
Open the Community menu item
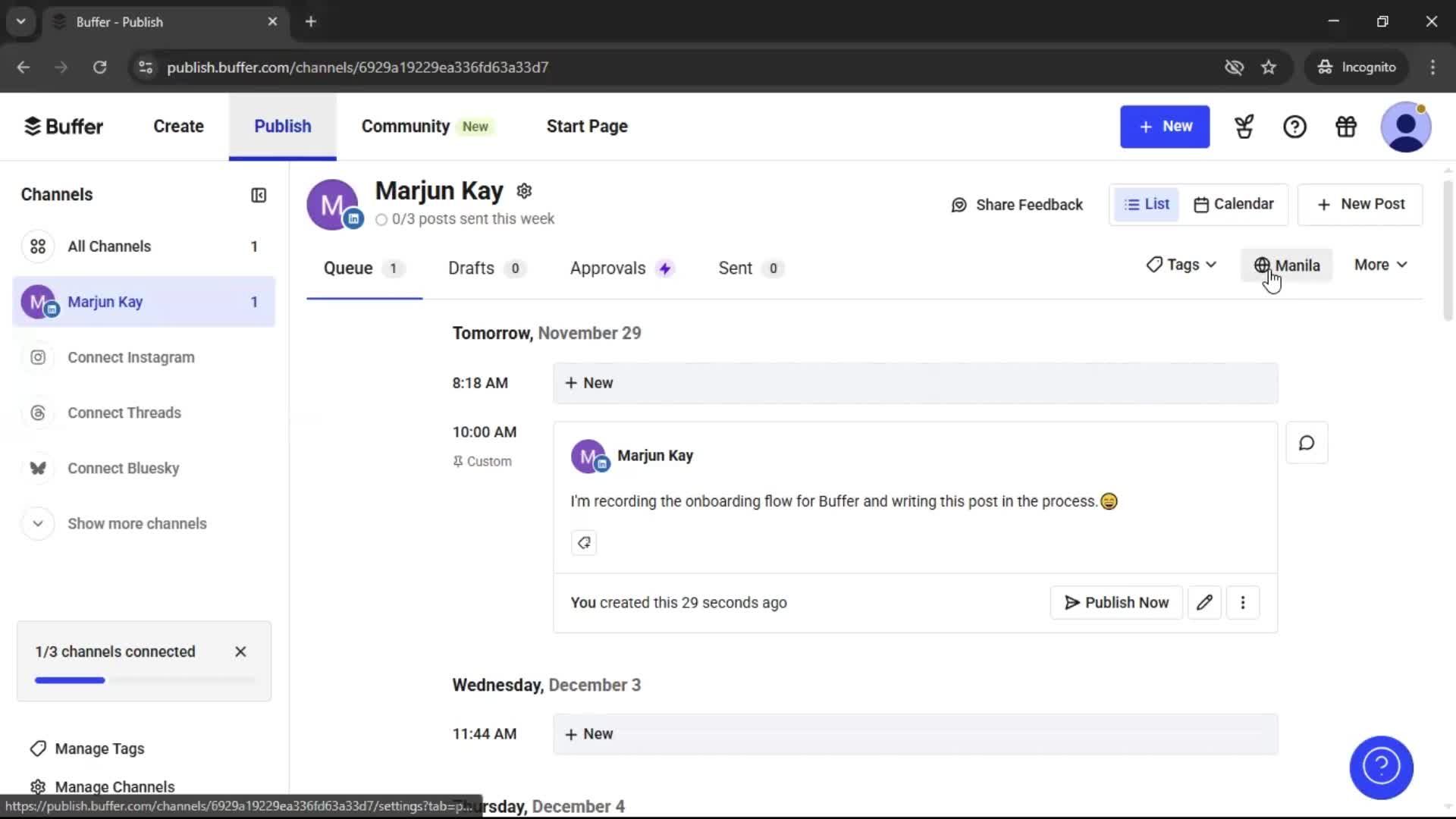click(405, 126)
